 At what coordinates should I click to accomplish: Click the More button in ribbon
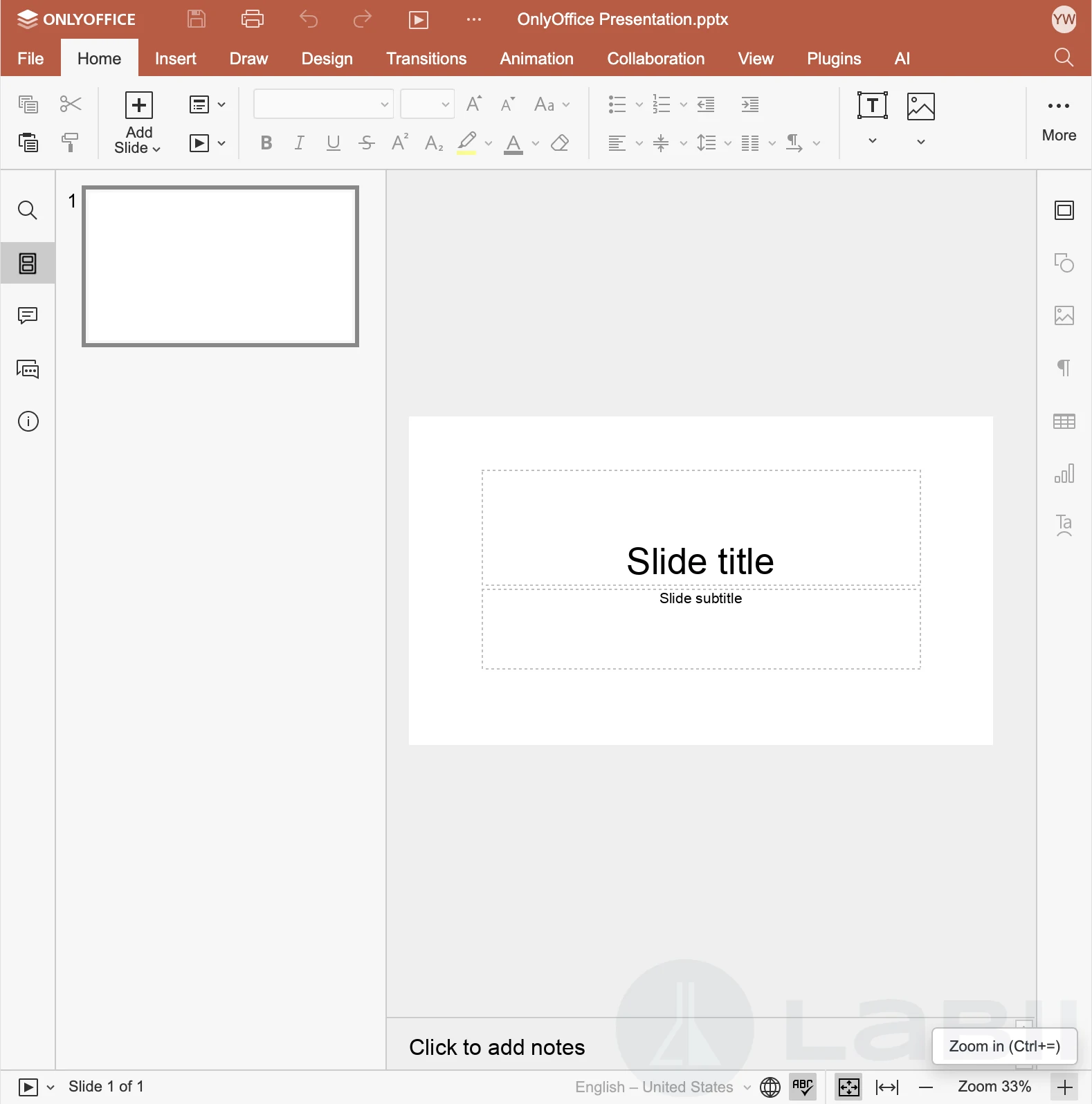point(1058,119)
